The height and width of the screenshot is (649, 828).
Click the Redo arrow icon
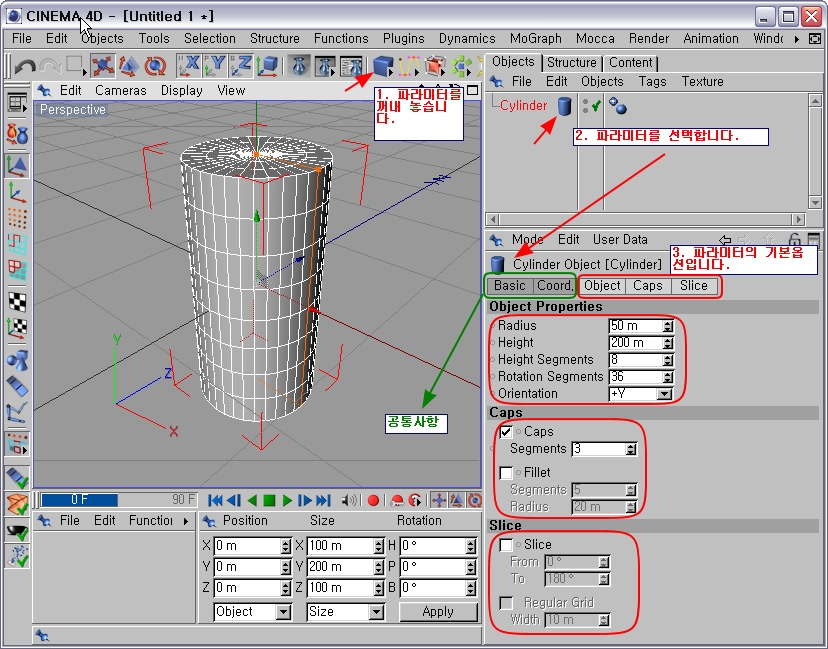click(x=50, y=66)
